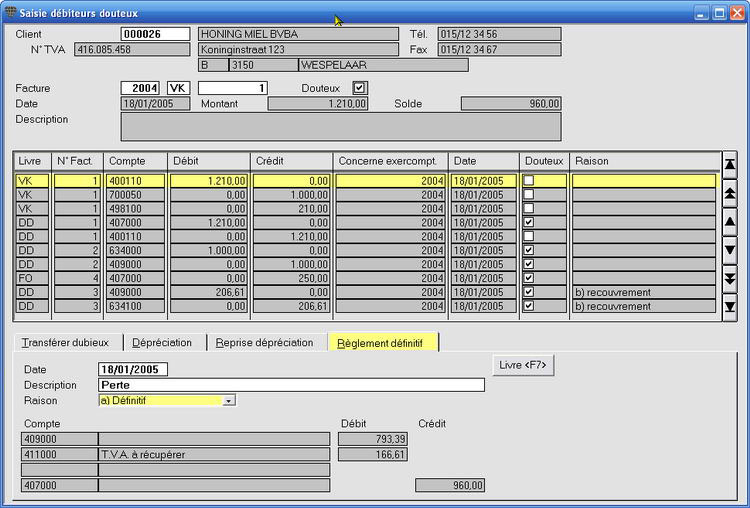Click the Compte column header in grid
This screenshot has width=750, height=508.
click(x=135, y=161)
